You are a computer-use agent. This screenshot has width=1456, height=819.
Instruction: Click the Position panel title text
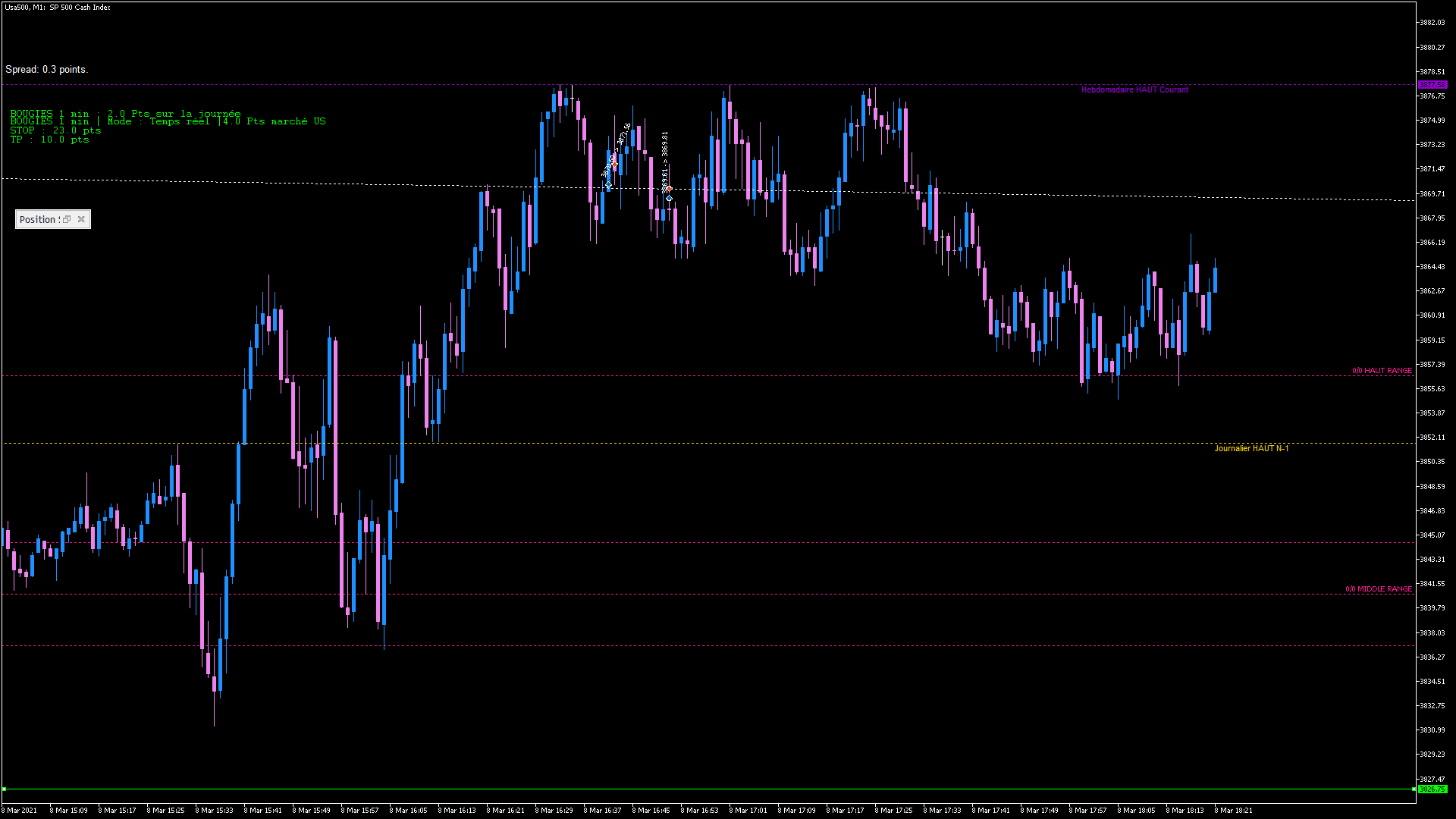(38, 219)
